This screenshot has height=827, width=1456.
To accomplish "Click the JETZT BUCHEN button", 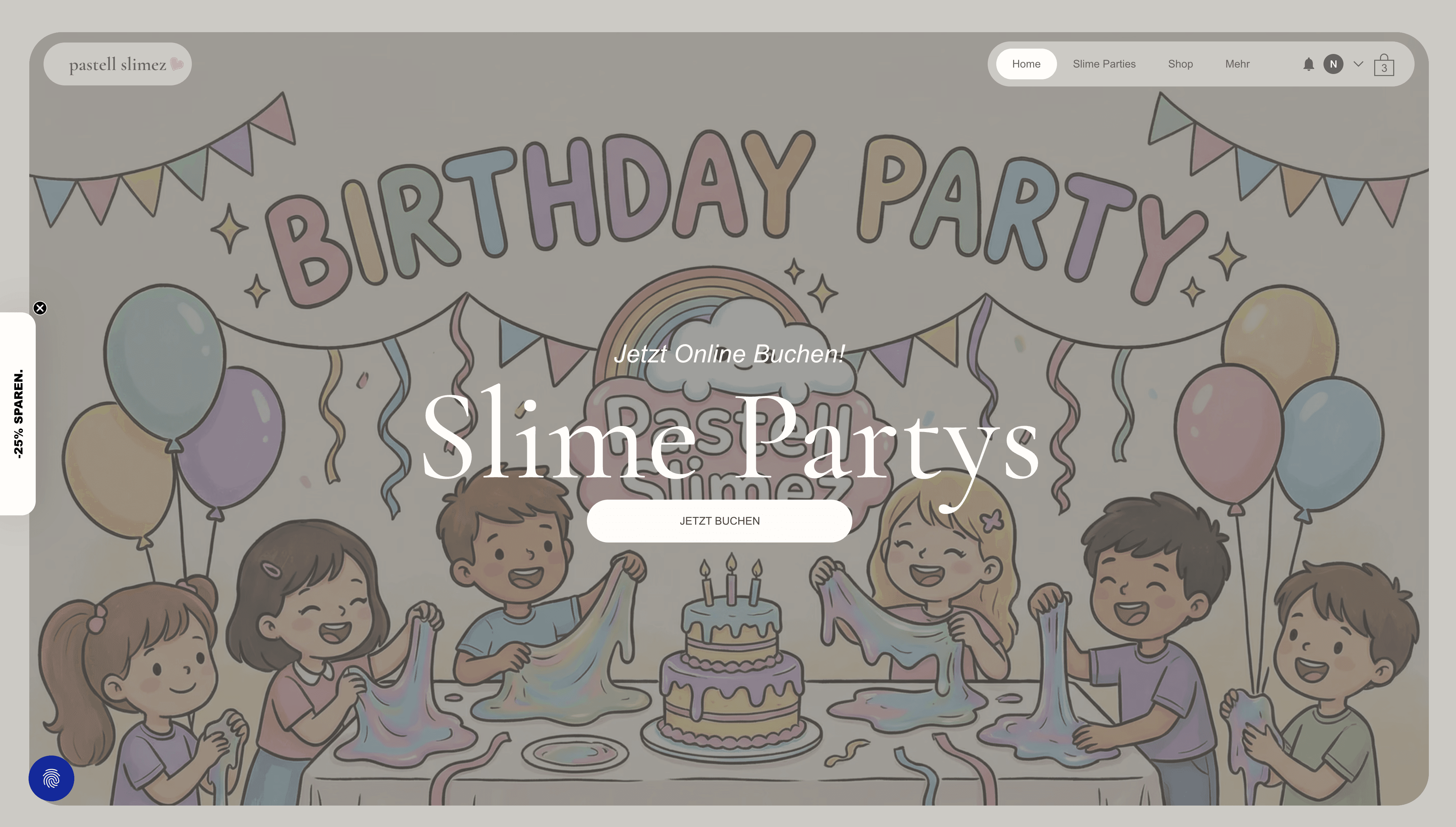I will coord(719,521).
